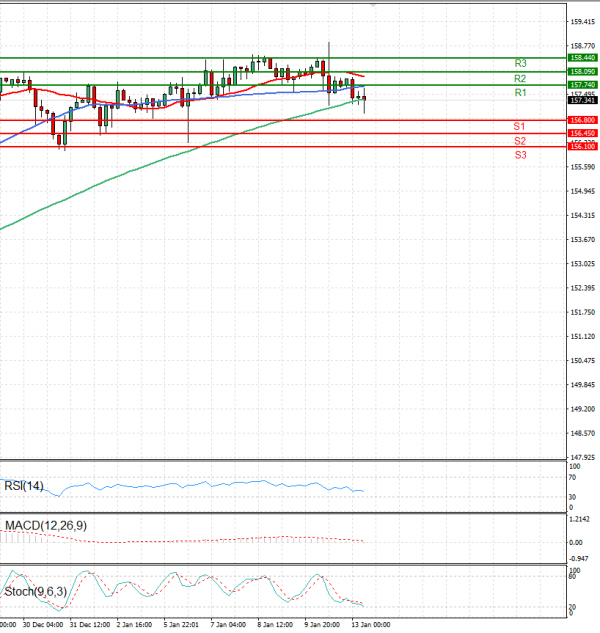Select the S1 support label

520,127
